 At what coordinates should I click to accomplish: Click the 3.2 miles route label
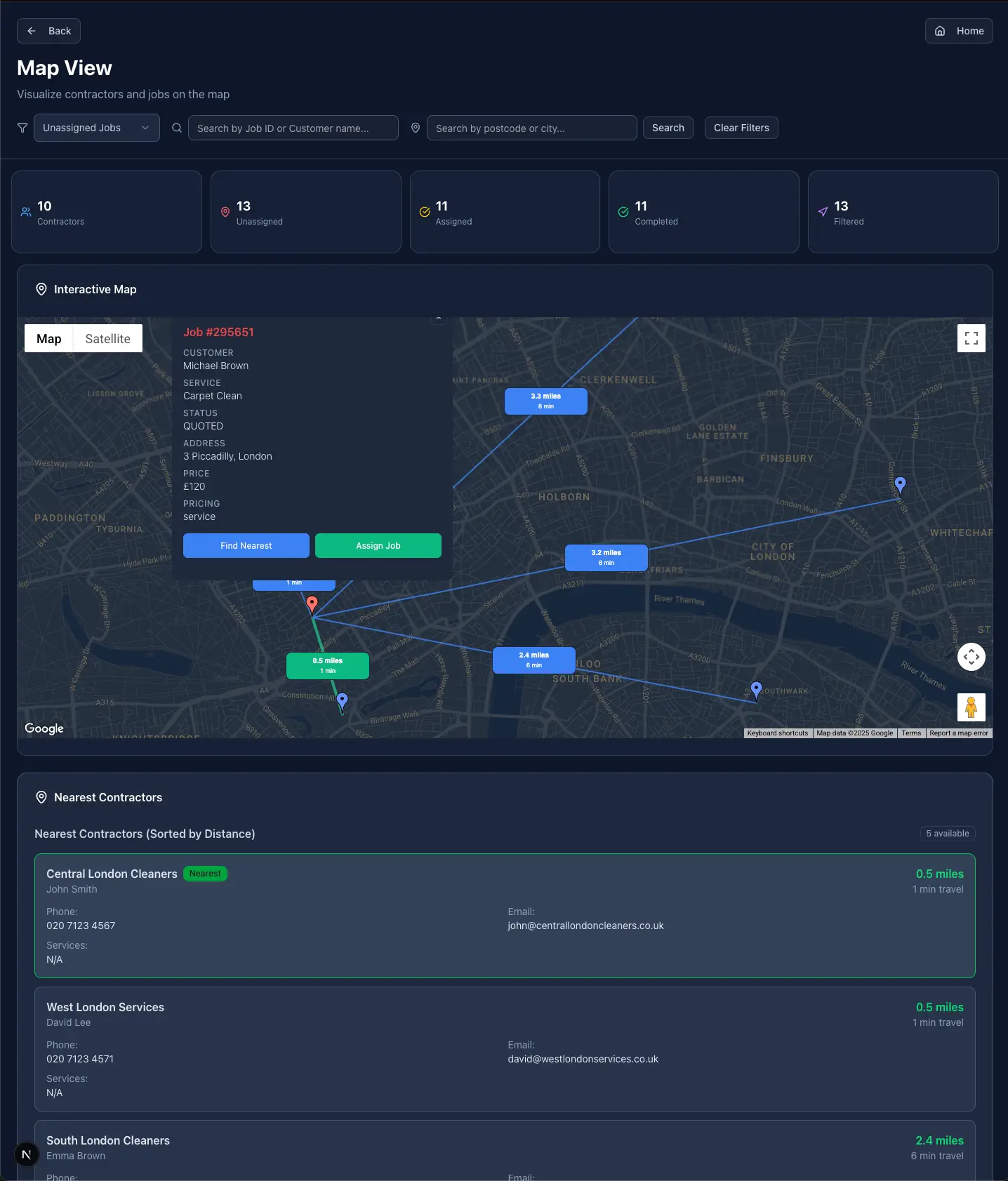(x=606, y=558)
